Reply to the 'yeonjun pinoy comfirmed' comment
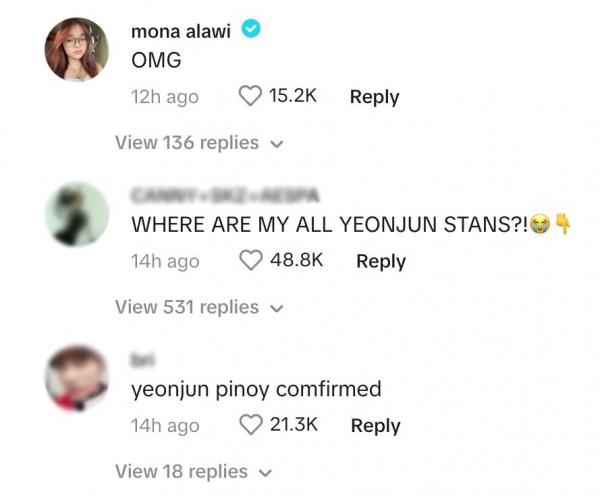600x496 pixels. pyautogui.click(x=375, y=425)
